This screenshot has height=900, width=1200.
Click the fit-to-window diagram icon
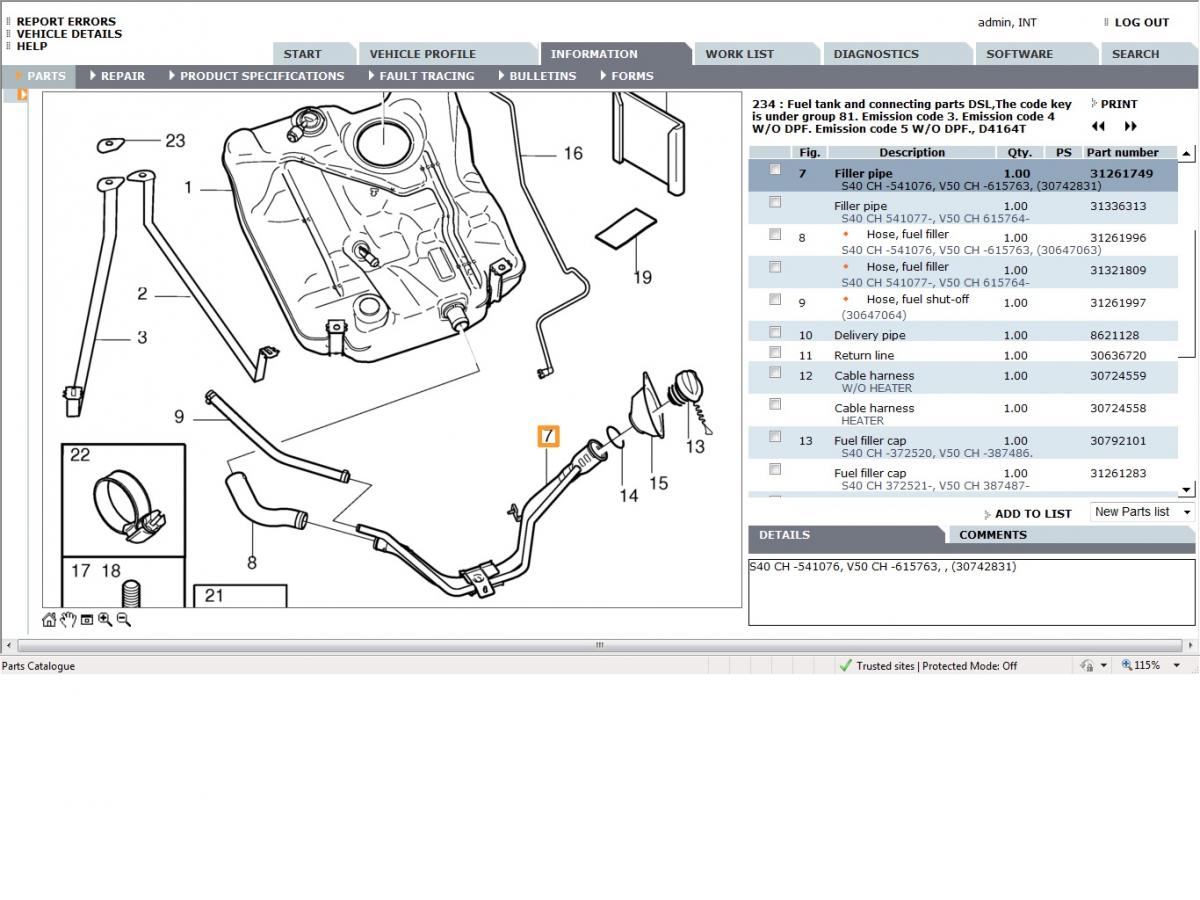click(x=87, y=620)
